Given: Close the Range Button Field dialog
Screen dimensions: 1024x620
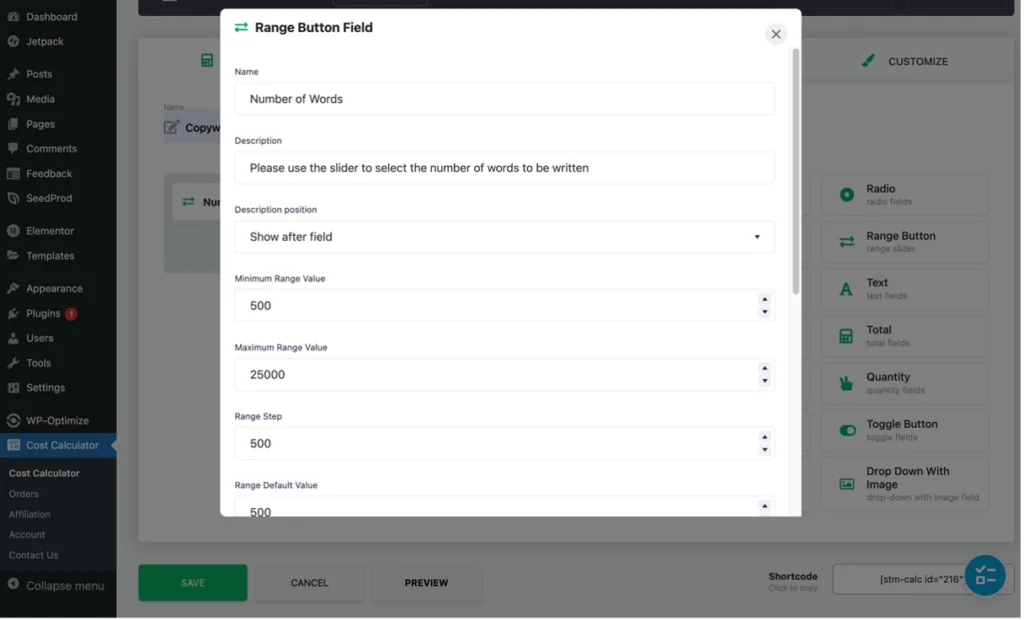Looking at the screenshot, I should point(776,34).
